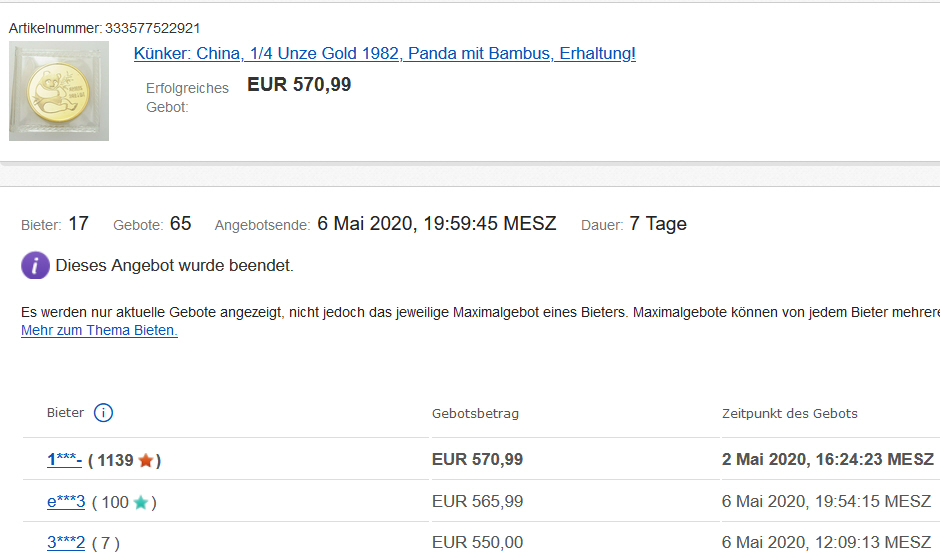Image resolution: width=940 pixels, height=555 pixels.
Task: Open bidder 1***- profile link
Action: pyautogui.click(x=64, y=460)
